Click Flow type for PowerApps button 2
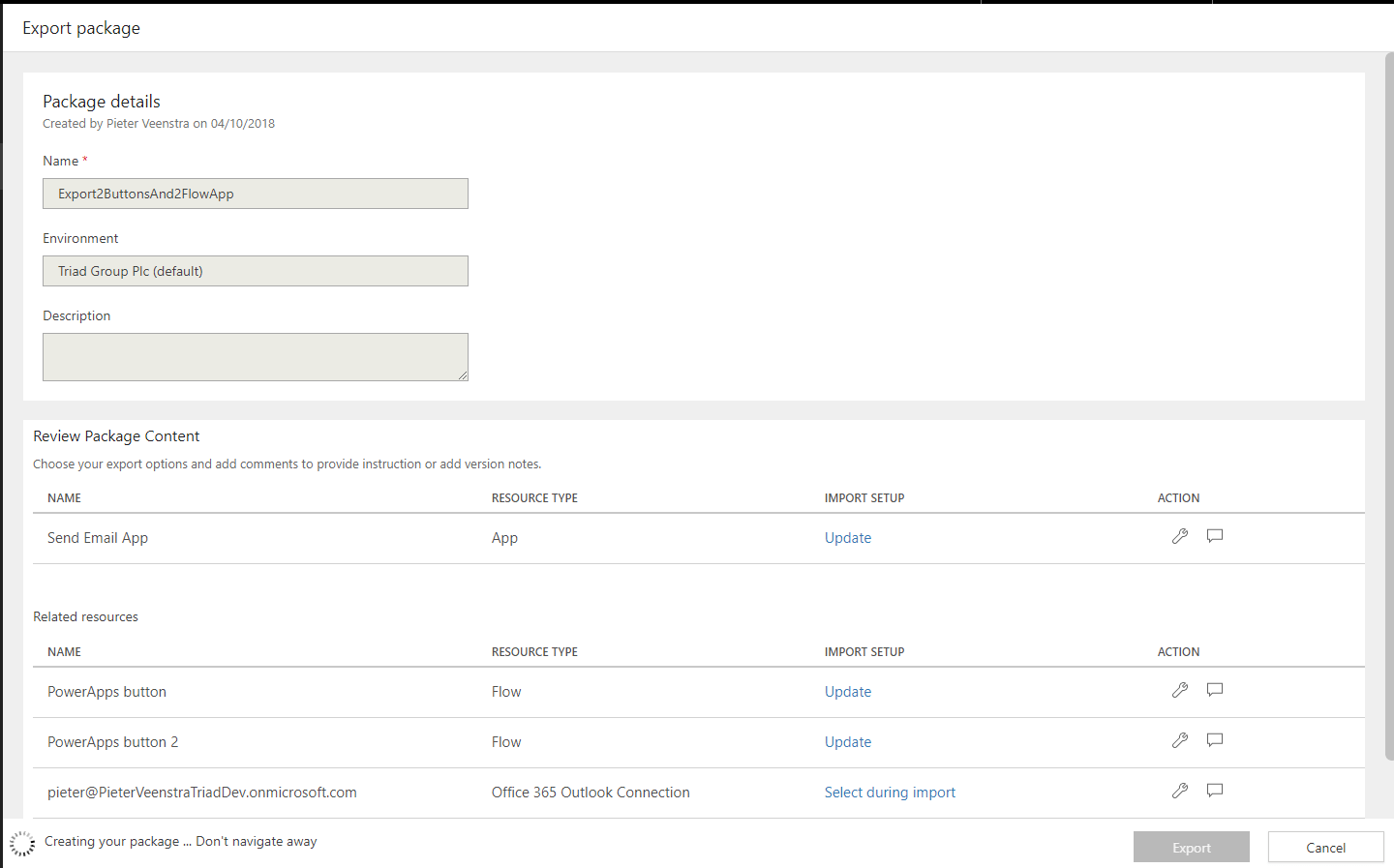Screen dimensions: 1394x868 (x=506, y=742)
